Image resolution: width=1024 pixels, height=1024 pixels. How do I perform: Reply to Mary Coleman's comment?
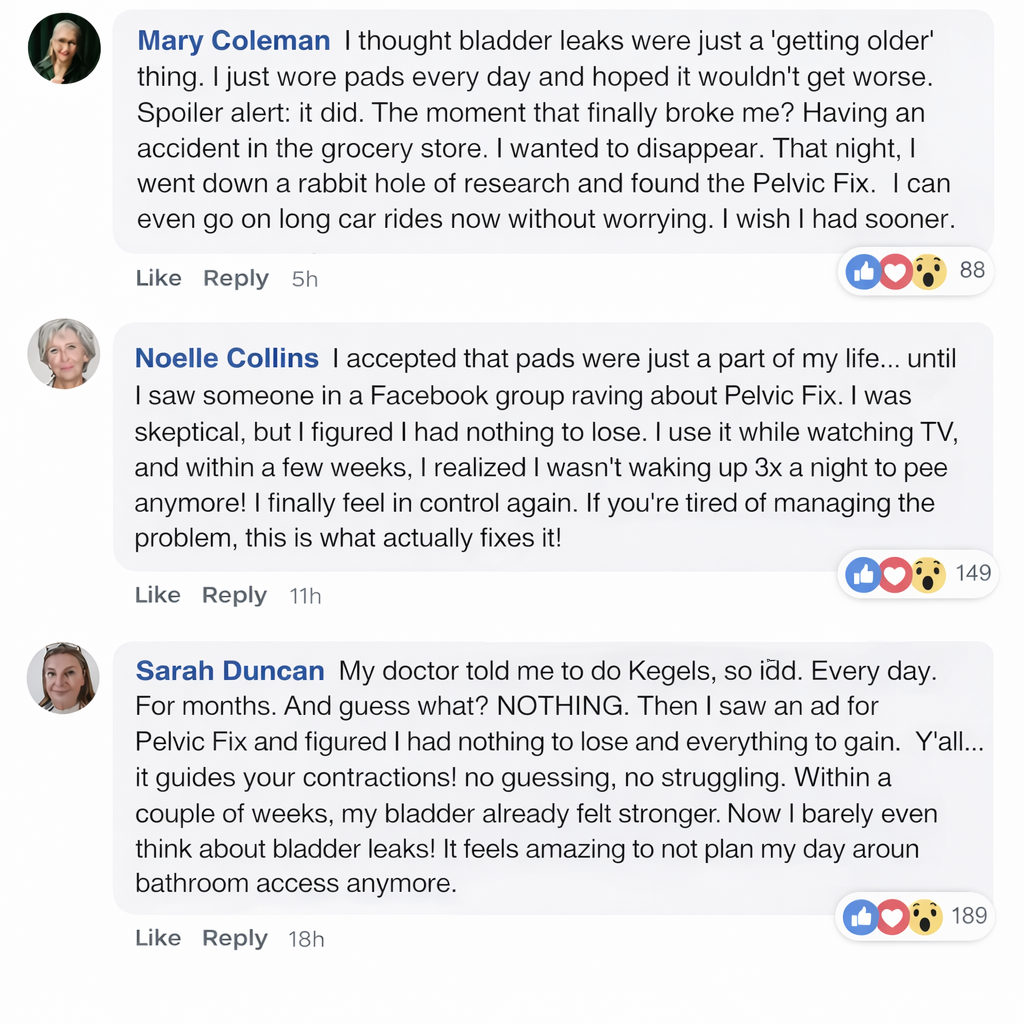(x=236, y=278)
